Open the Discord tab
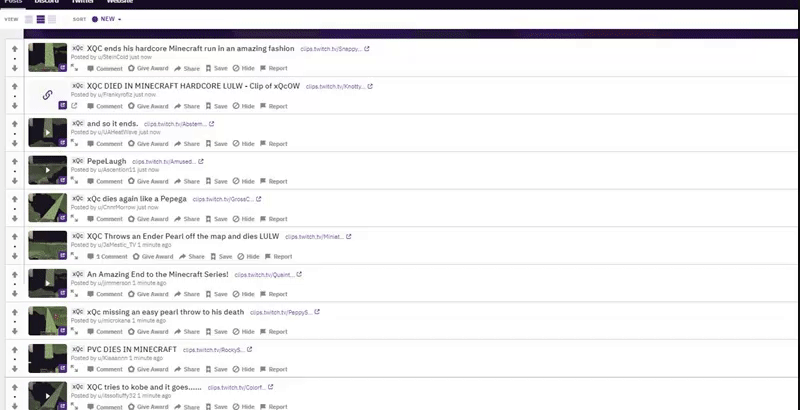The image size is (800, 410). tap(46, 2)
